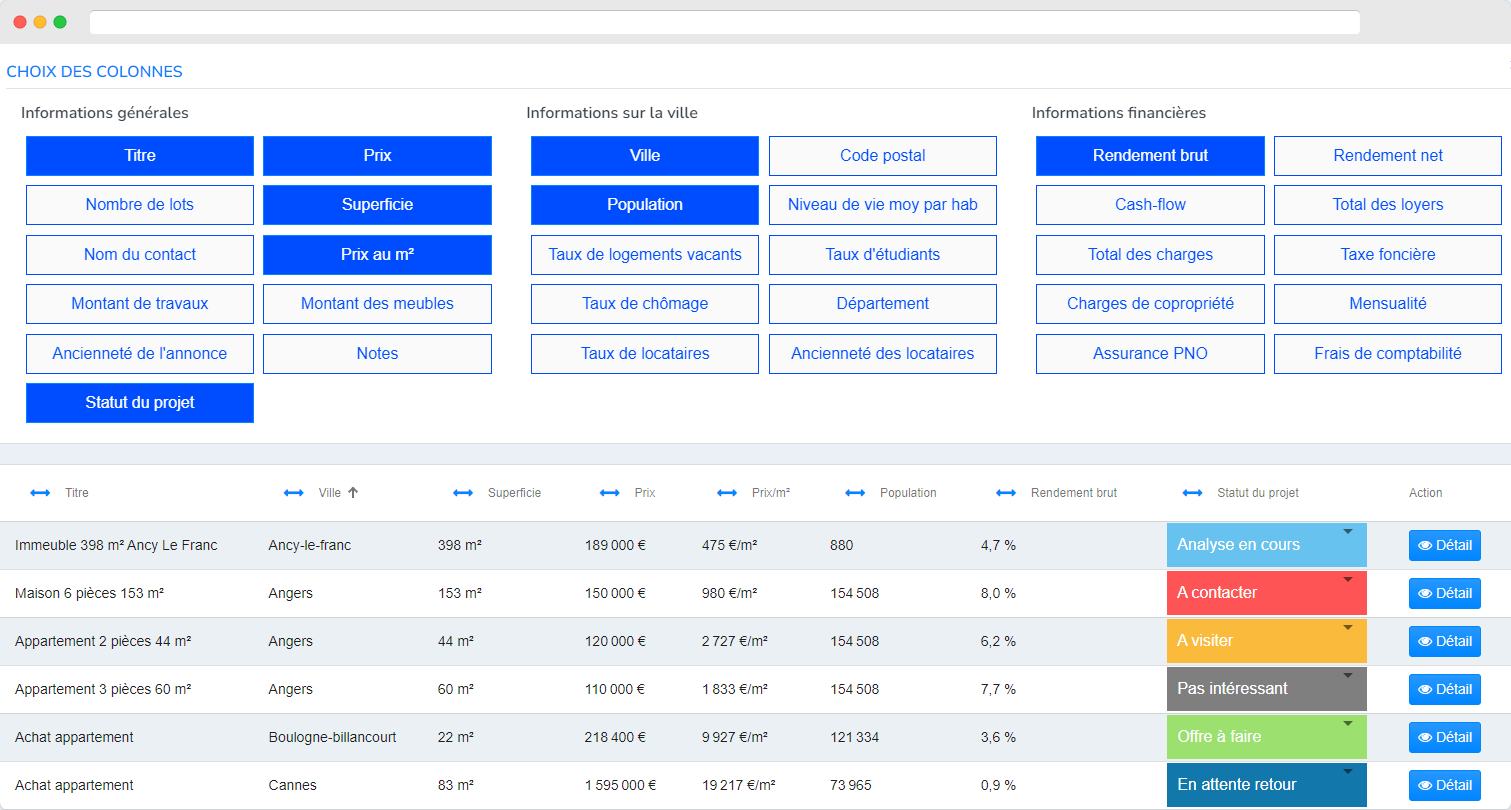This screenshot has height=810, width=1511.
Task: Click the eye icon on the Boulogne-billancourt Détail button
Action: 1426,737
